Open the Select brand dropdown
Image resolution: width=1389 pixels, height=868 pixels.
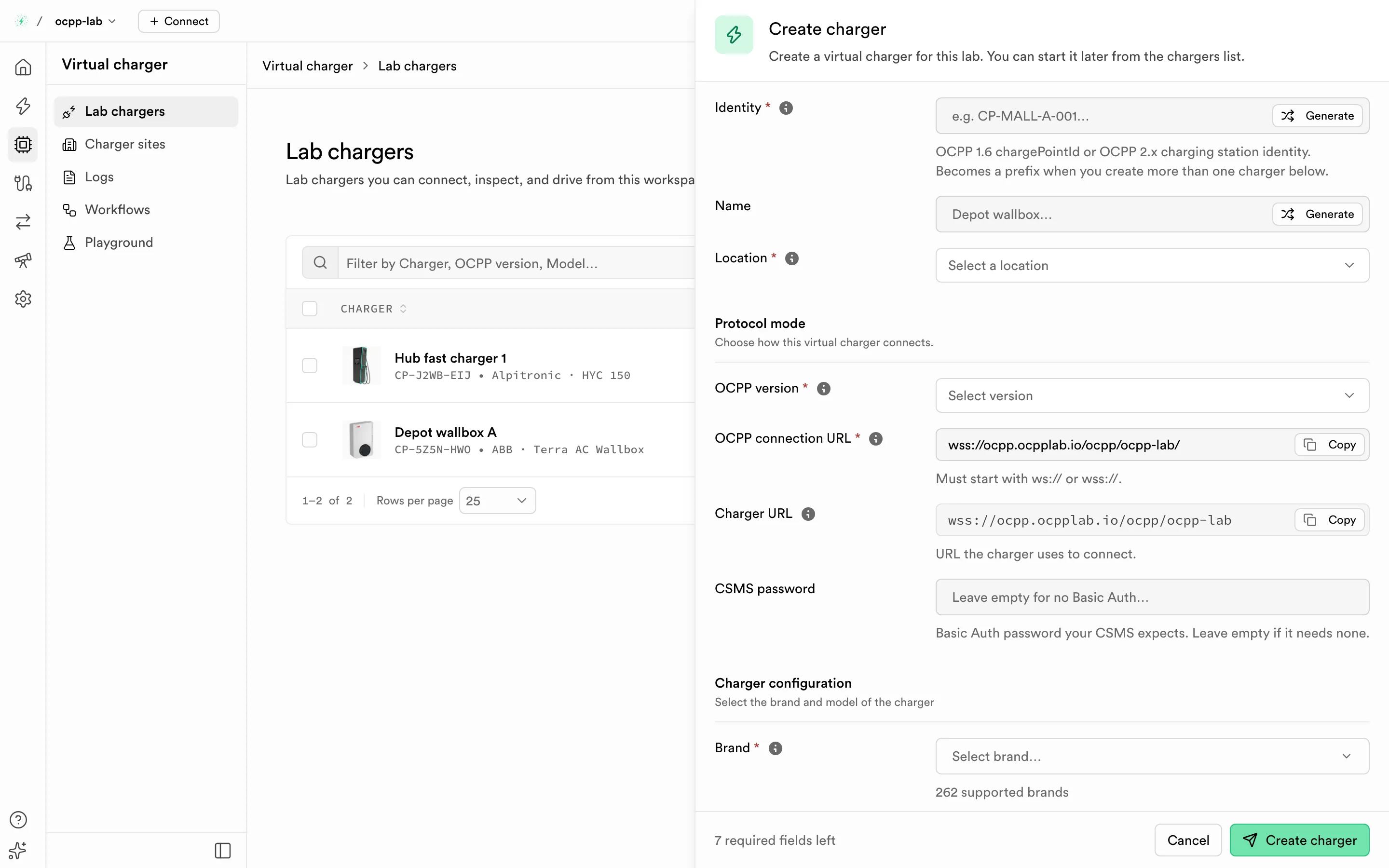[x=1152, y=756]
